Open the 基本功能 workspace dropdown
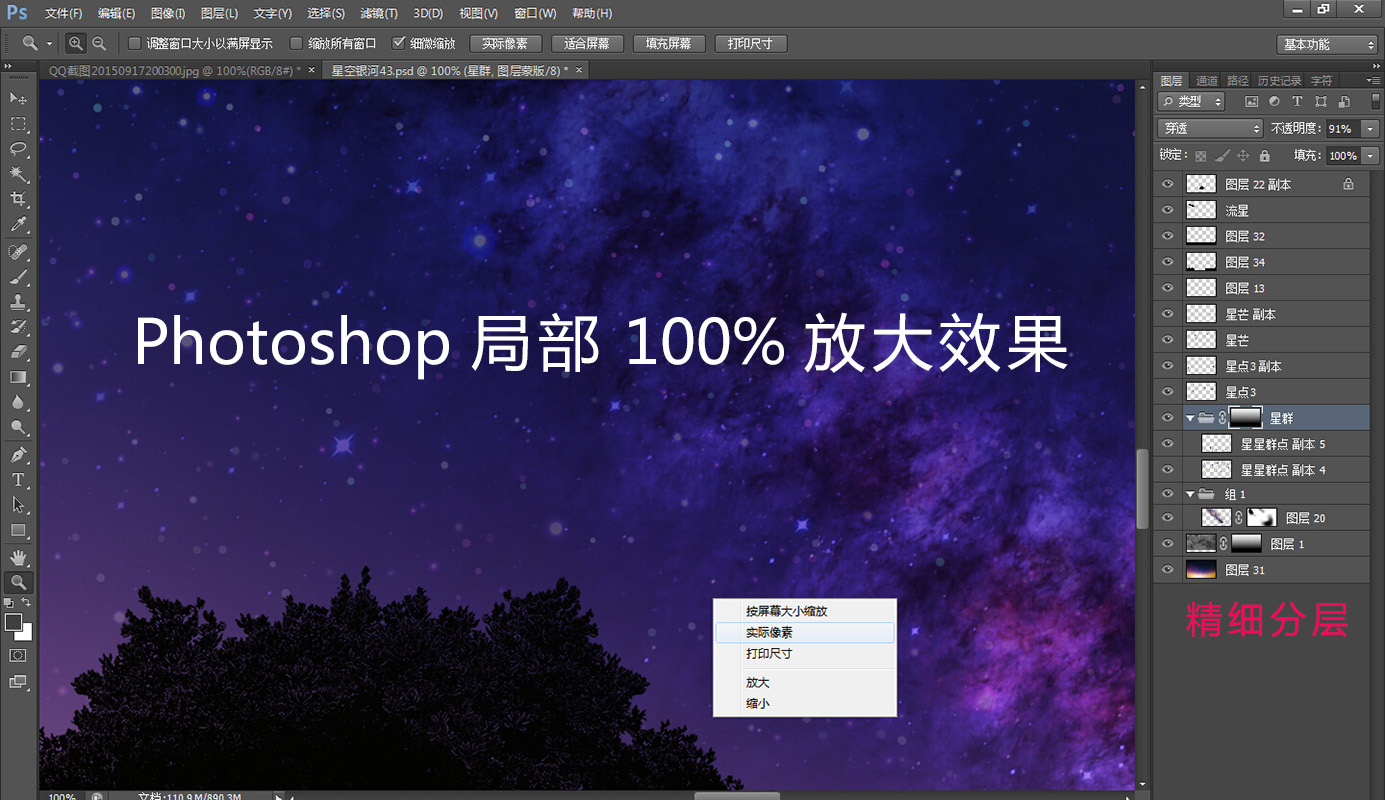Screen dimensions: 1385x800 [x=1329, y=44]
